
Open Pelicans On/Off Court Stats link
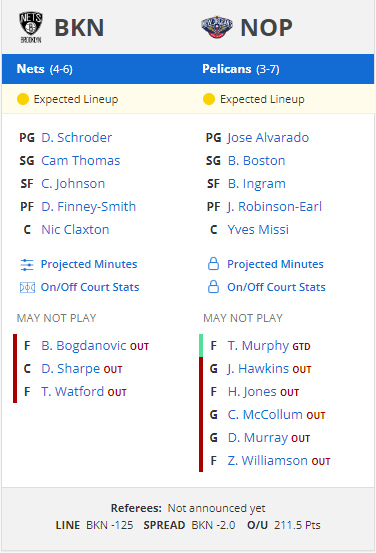276,287
